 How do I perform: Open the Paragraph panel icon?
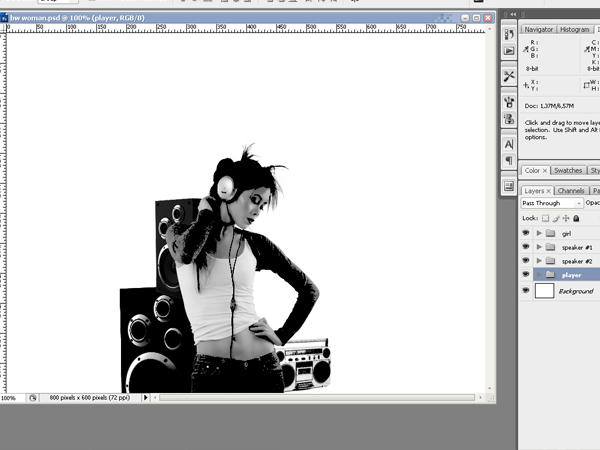[509, 160]
